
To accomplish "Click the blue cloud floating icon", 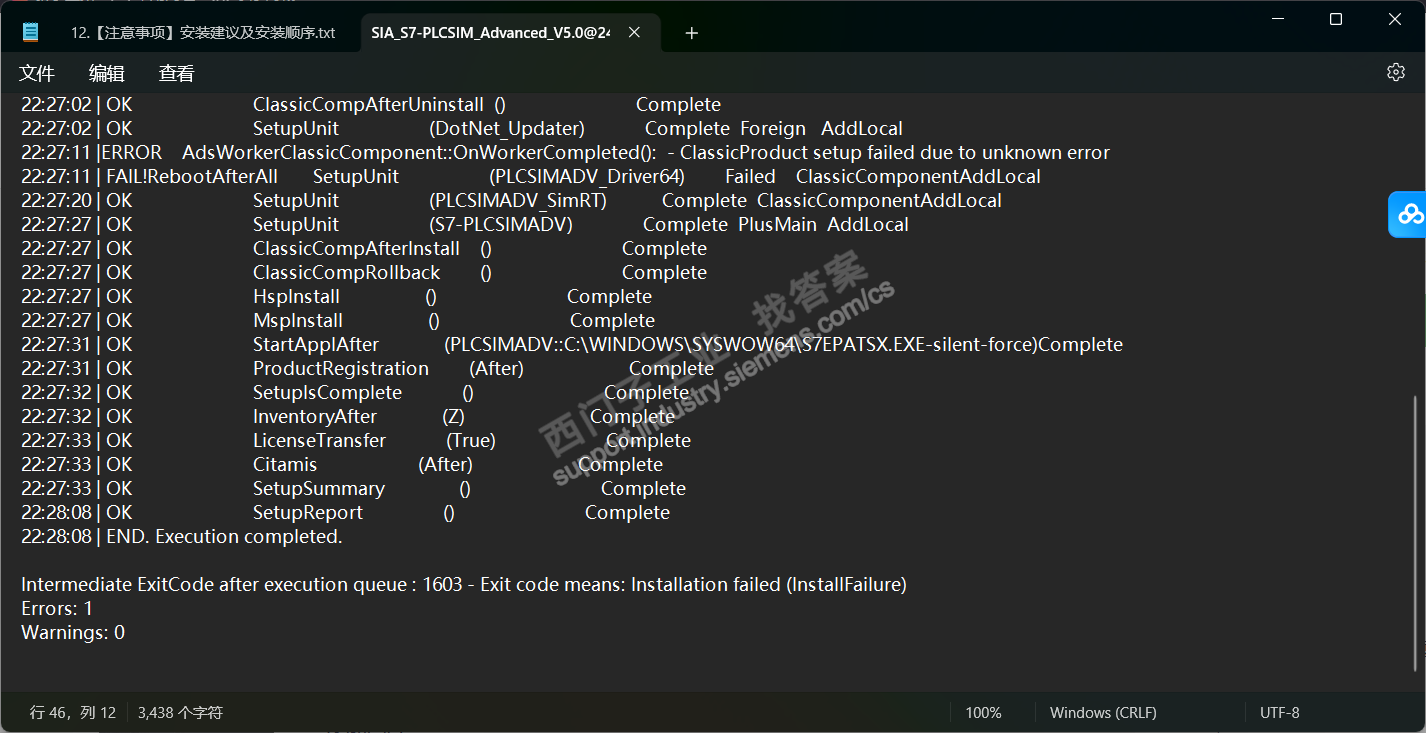I will 1409,214.
